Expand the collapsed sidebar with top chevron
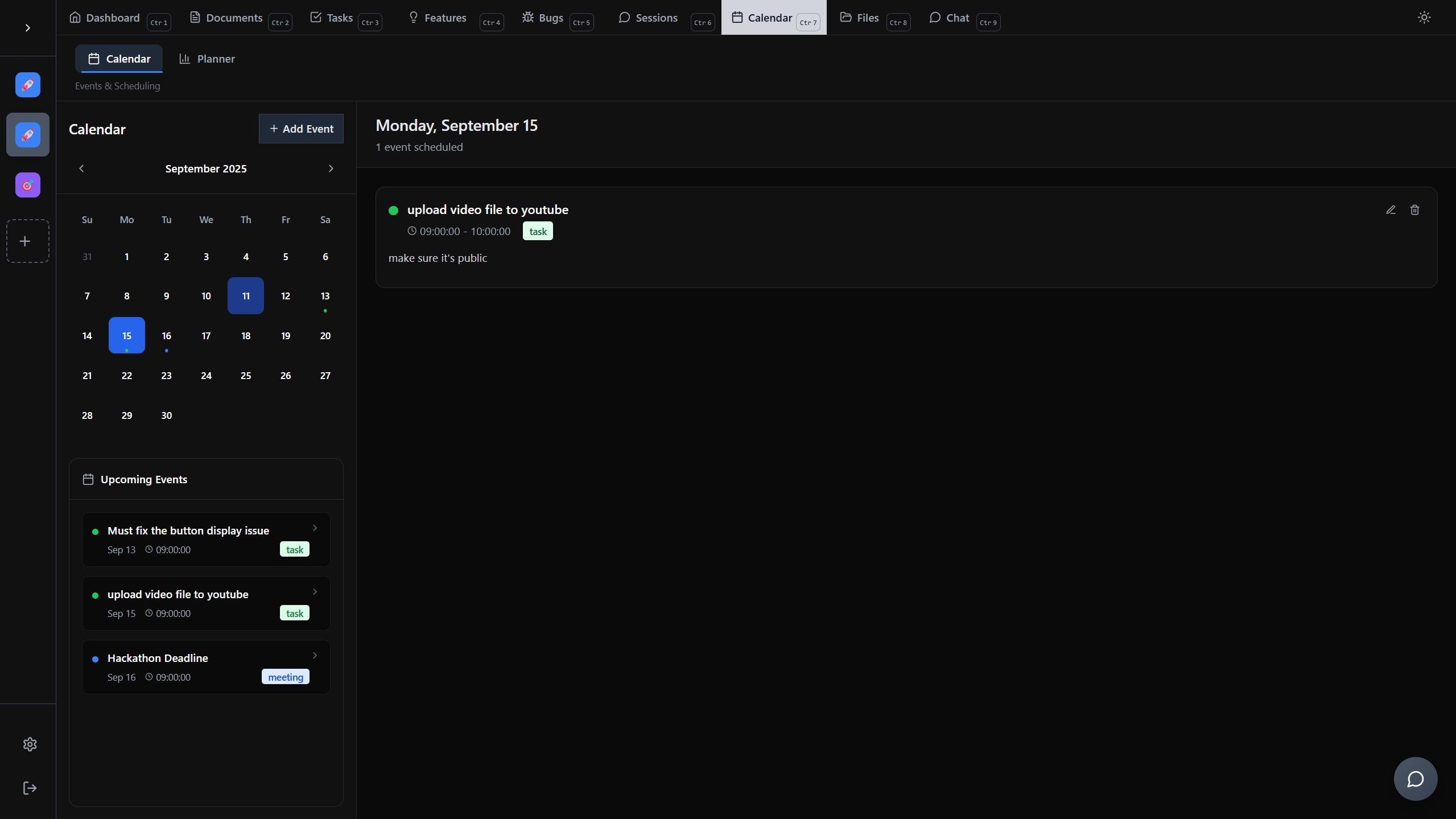 click(27, 28)
